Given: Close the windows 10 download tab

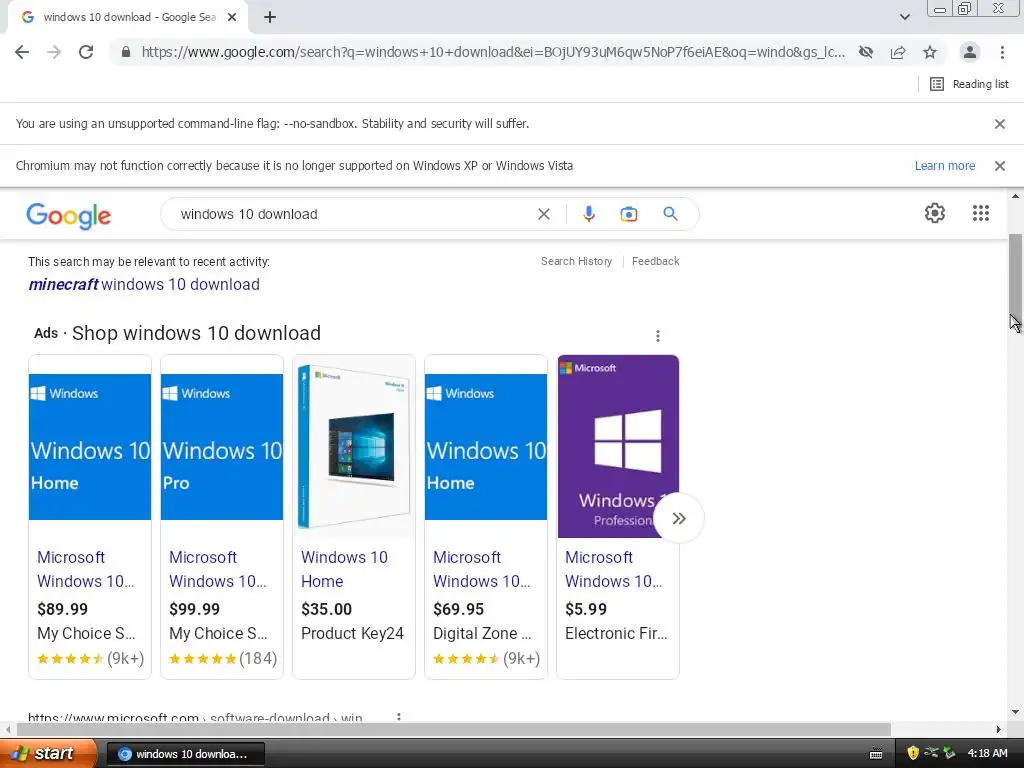Looking at the screenshot, I should [232, 18].
